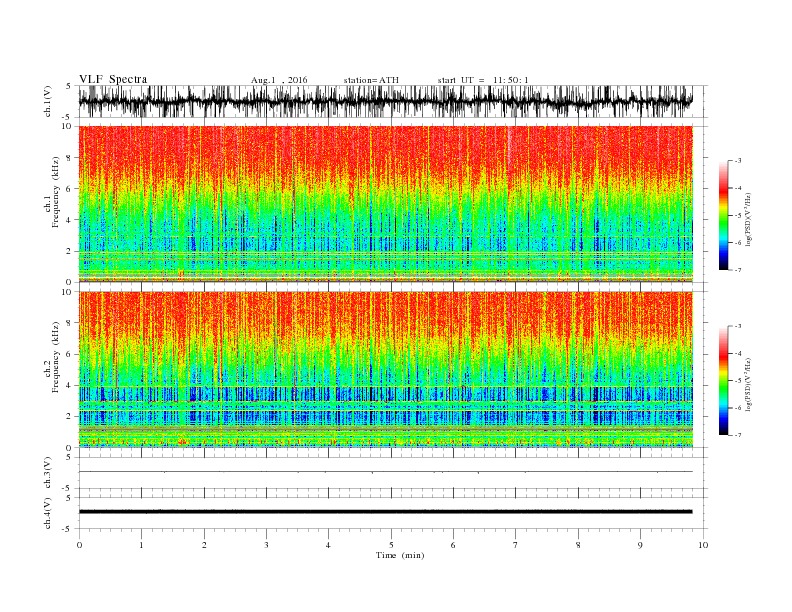Click the '8' tick on Time axis
Screen dimensions: 792x612
(578, 545)
